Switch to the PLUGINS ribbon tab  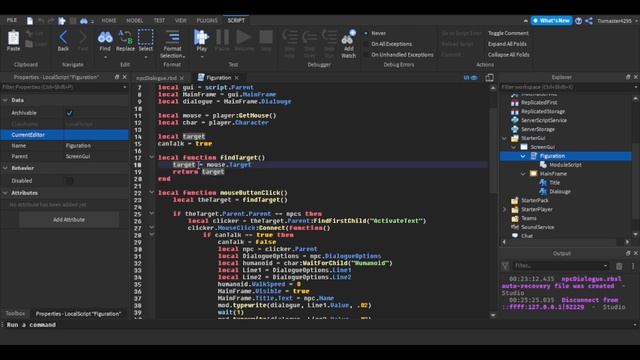pyautogui.click(x=207, y=20)
